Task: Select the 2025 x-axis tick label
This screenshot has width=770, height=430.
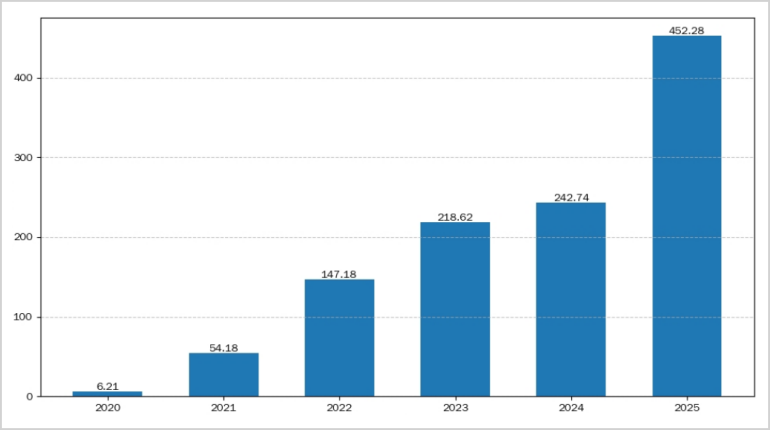Action: 686,408
